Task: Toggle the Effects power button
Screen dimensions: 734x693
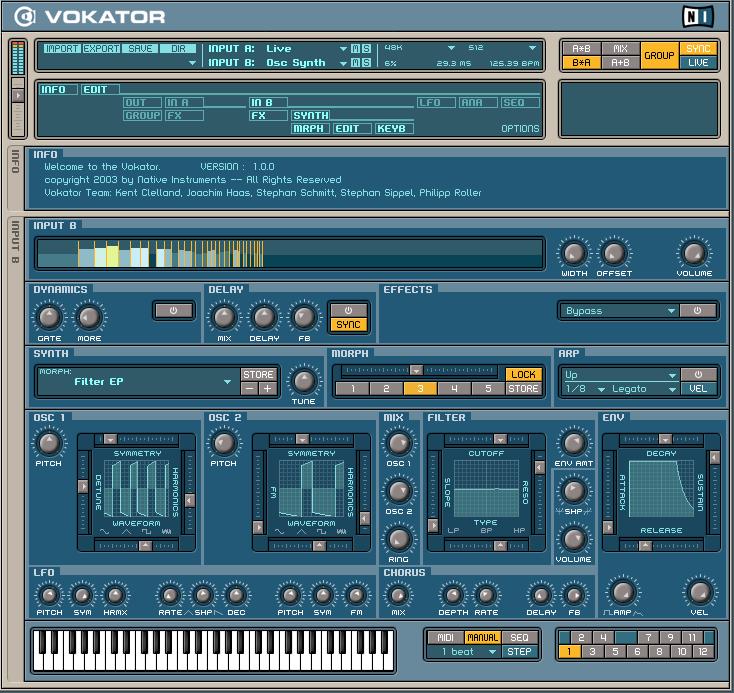Action: [697, 310]
